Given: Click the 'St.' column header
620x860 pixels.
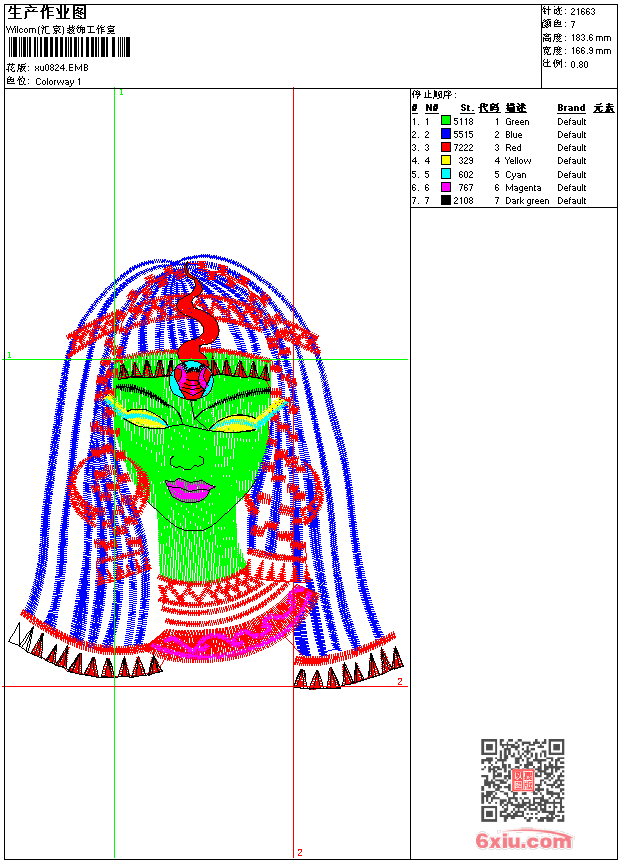Looking at the screenshot, I should tap(467, 108).
